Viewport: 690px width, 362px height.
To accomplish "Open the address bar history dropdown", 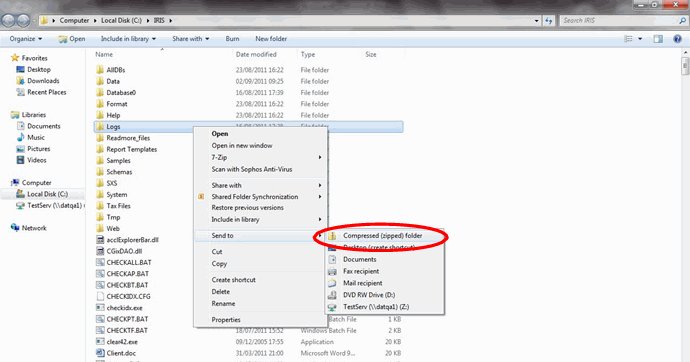I will tap(536, 21).
